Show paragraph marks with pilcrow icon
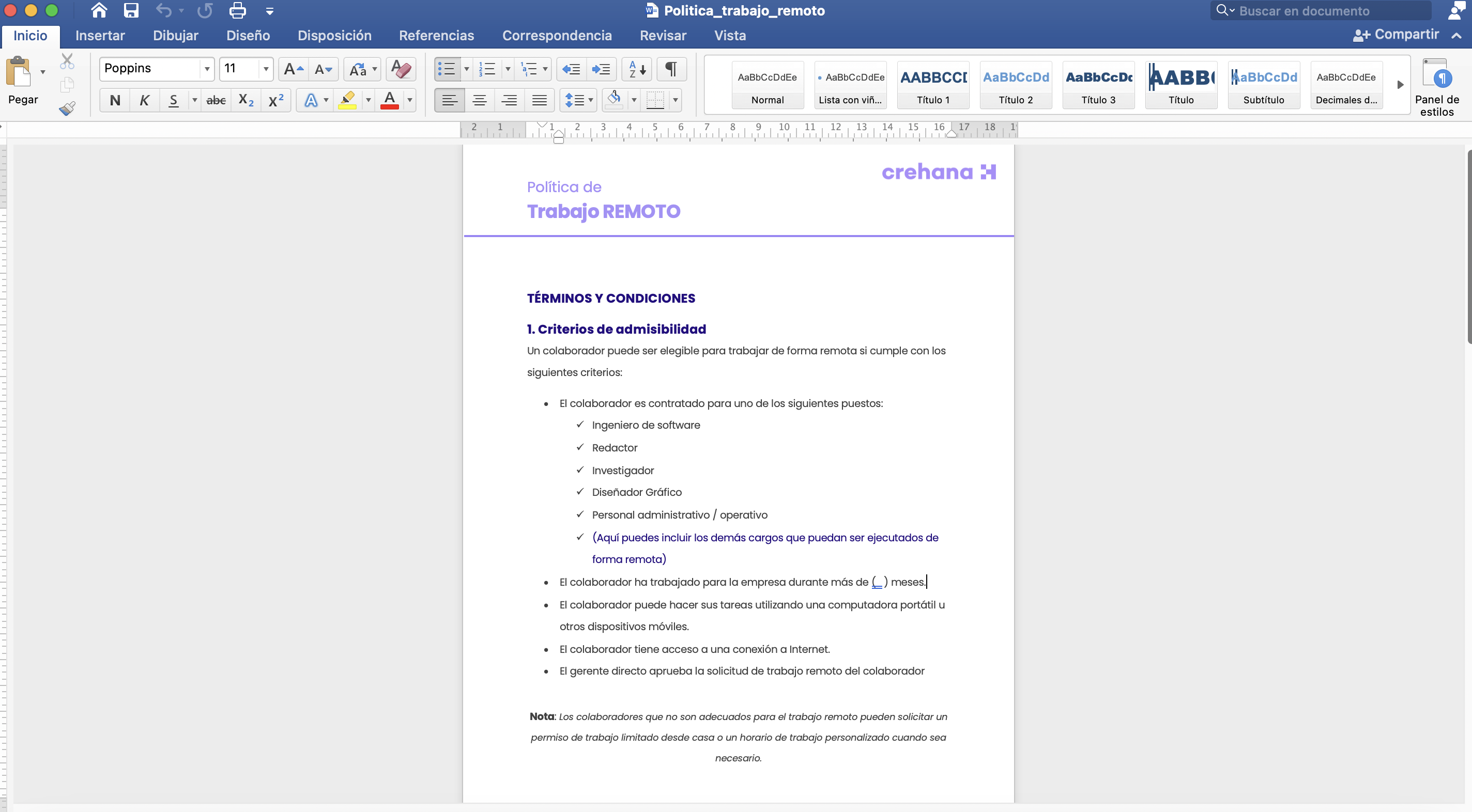The image size is (1472, 812). point(671,69)
